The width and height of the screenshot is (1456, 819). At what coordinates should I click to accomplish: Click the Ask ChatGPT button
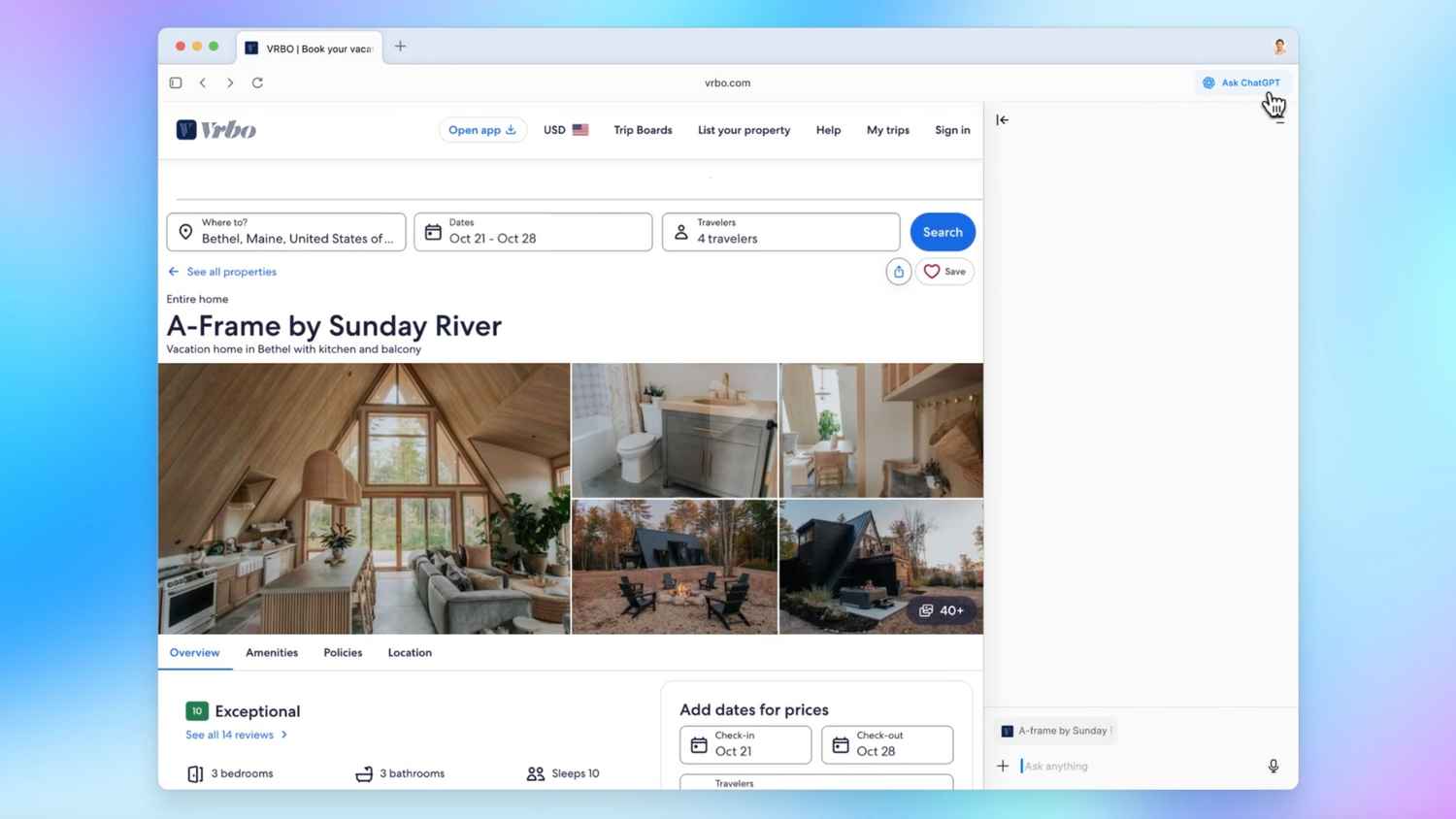[1242, 82]
